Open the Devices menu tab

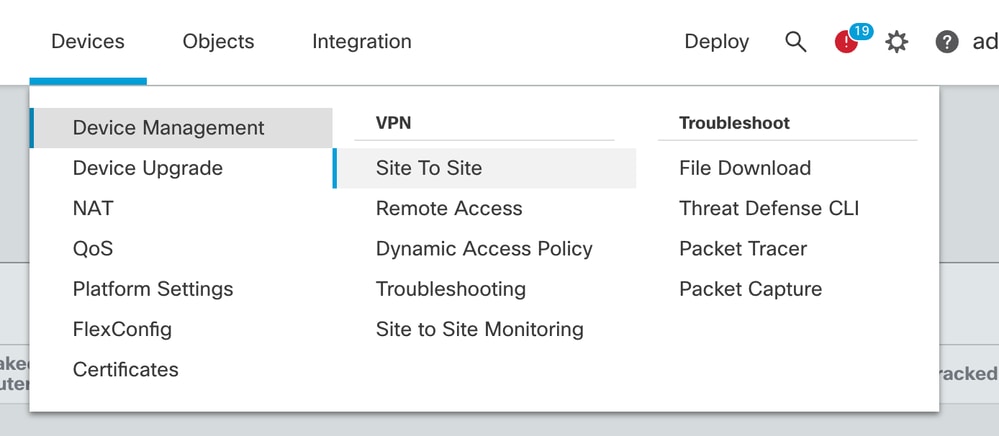tap(88, 41)
